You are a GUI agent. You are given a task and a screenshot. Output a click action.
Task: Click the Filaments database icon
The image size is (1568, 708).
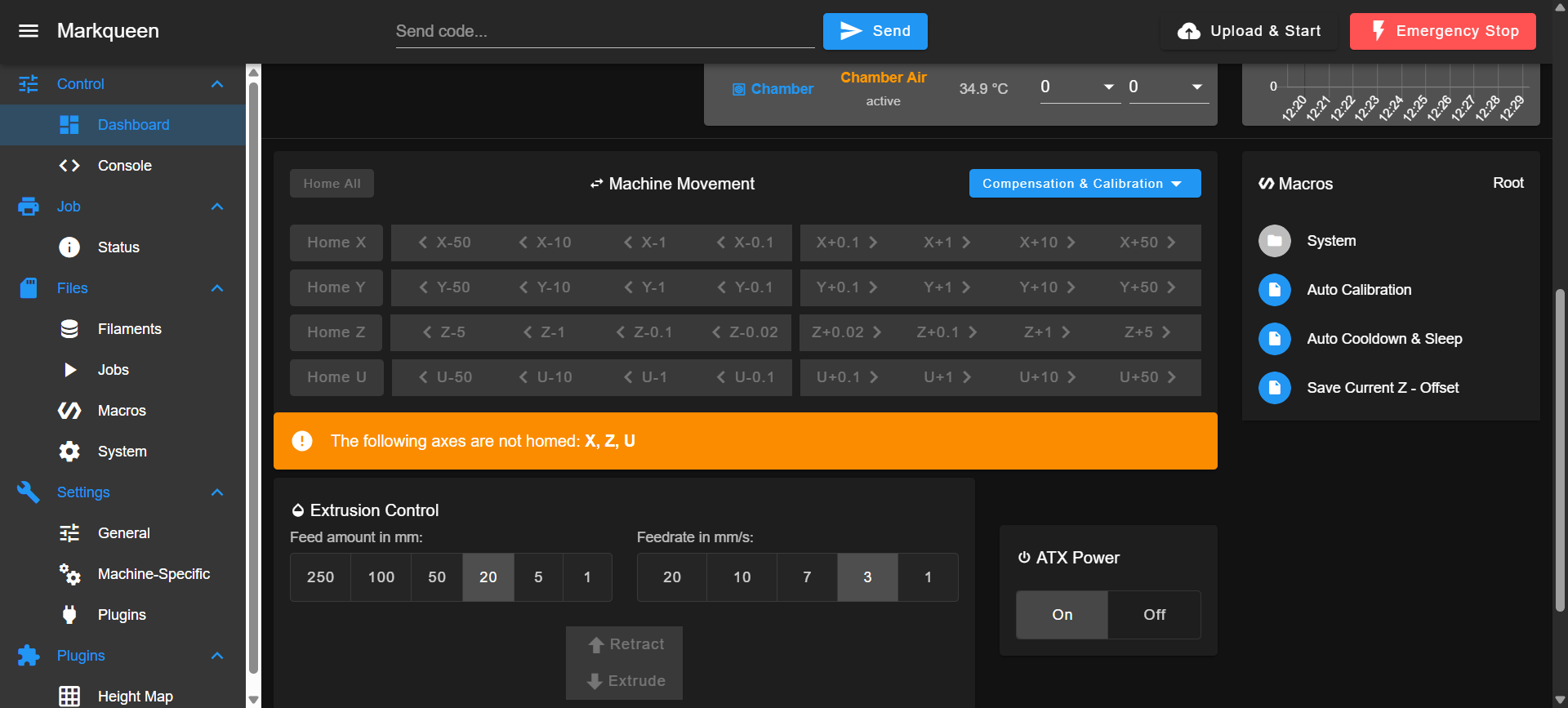[69, 329]
